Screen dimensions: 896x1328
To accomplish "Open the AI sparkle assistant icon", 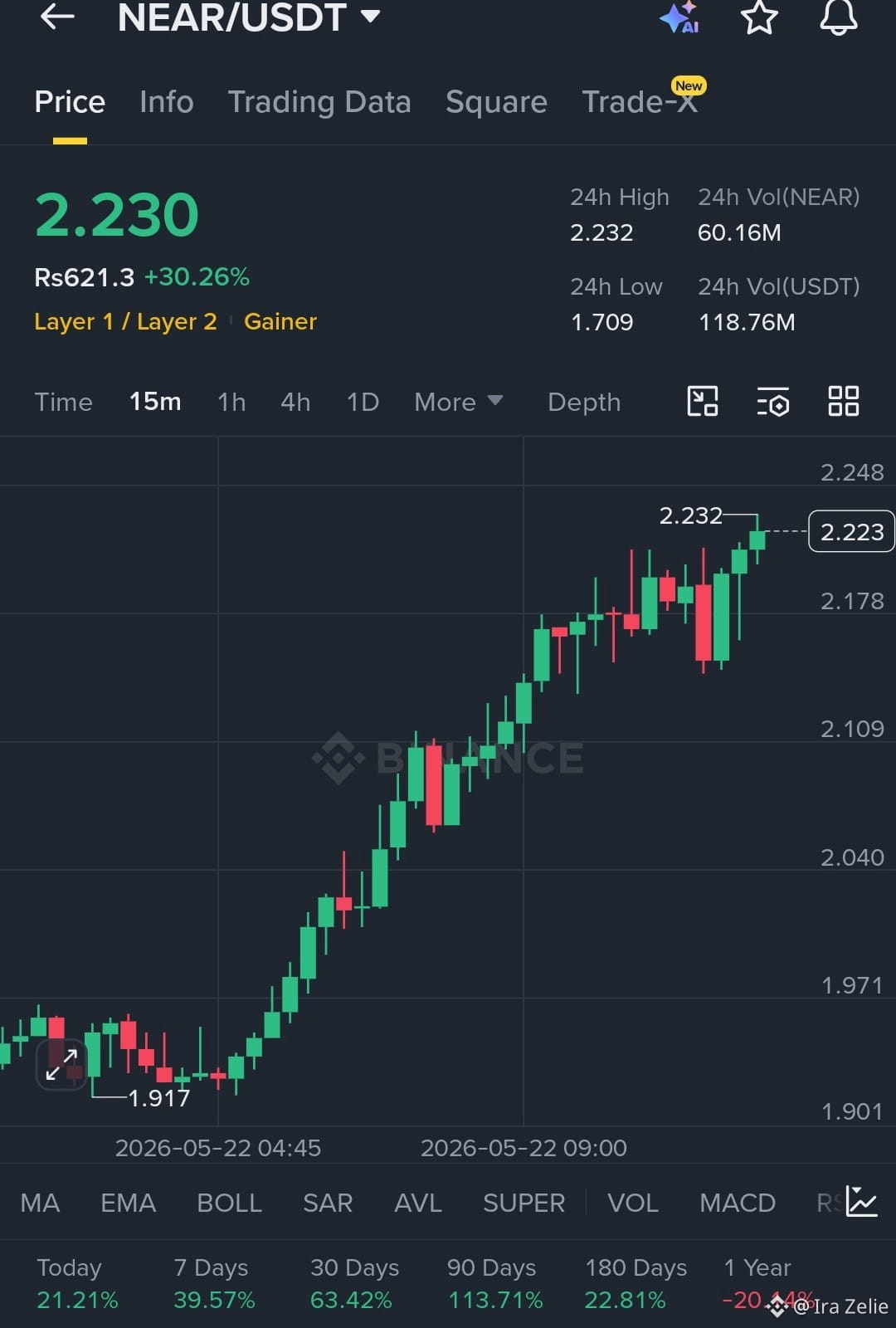I will point(680,16).
